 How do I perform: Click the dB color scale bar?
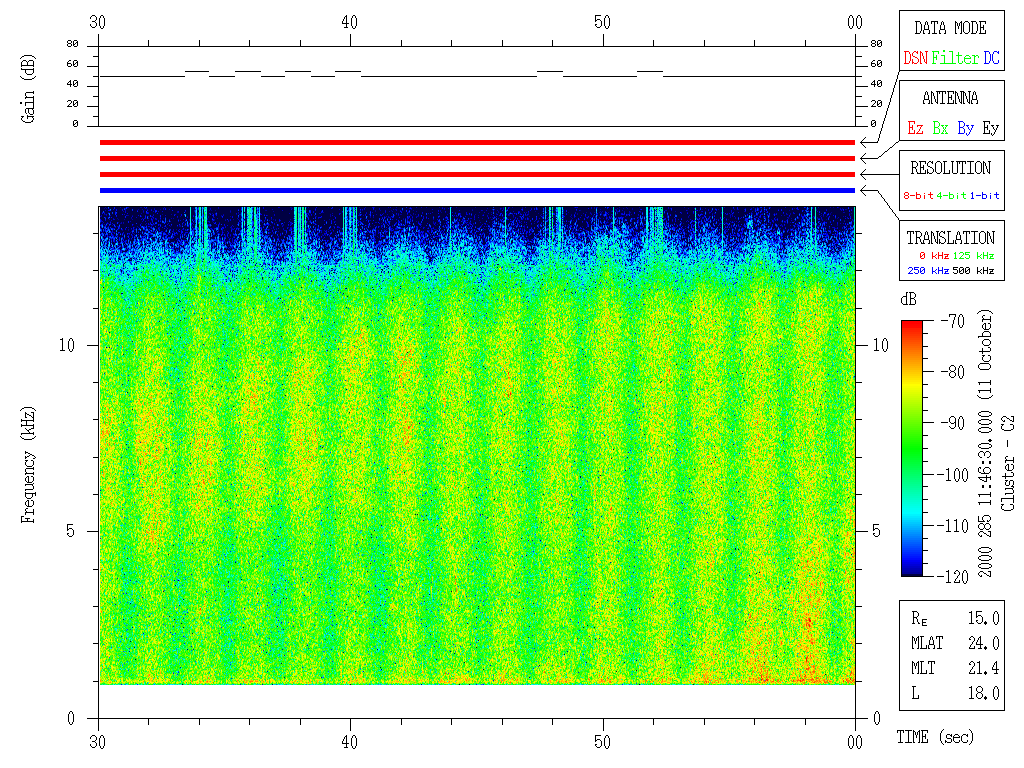912,448
